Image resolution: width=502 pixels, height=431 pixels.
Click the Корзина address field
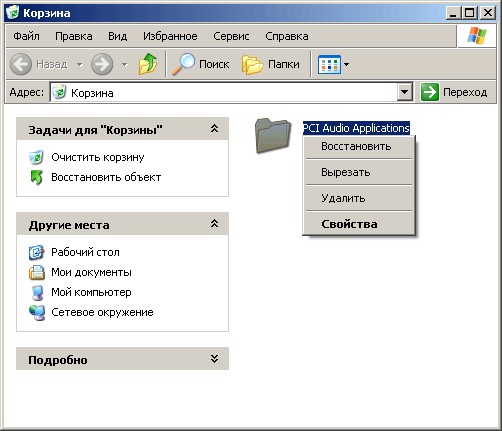coord(223,92)
